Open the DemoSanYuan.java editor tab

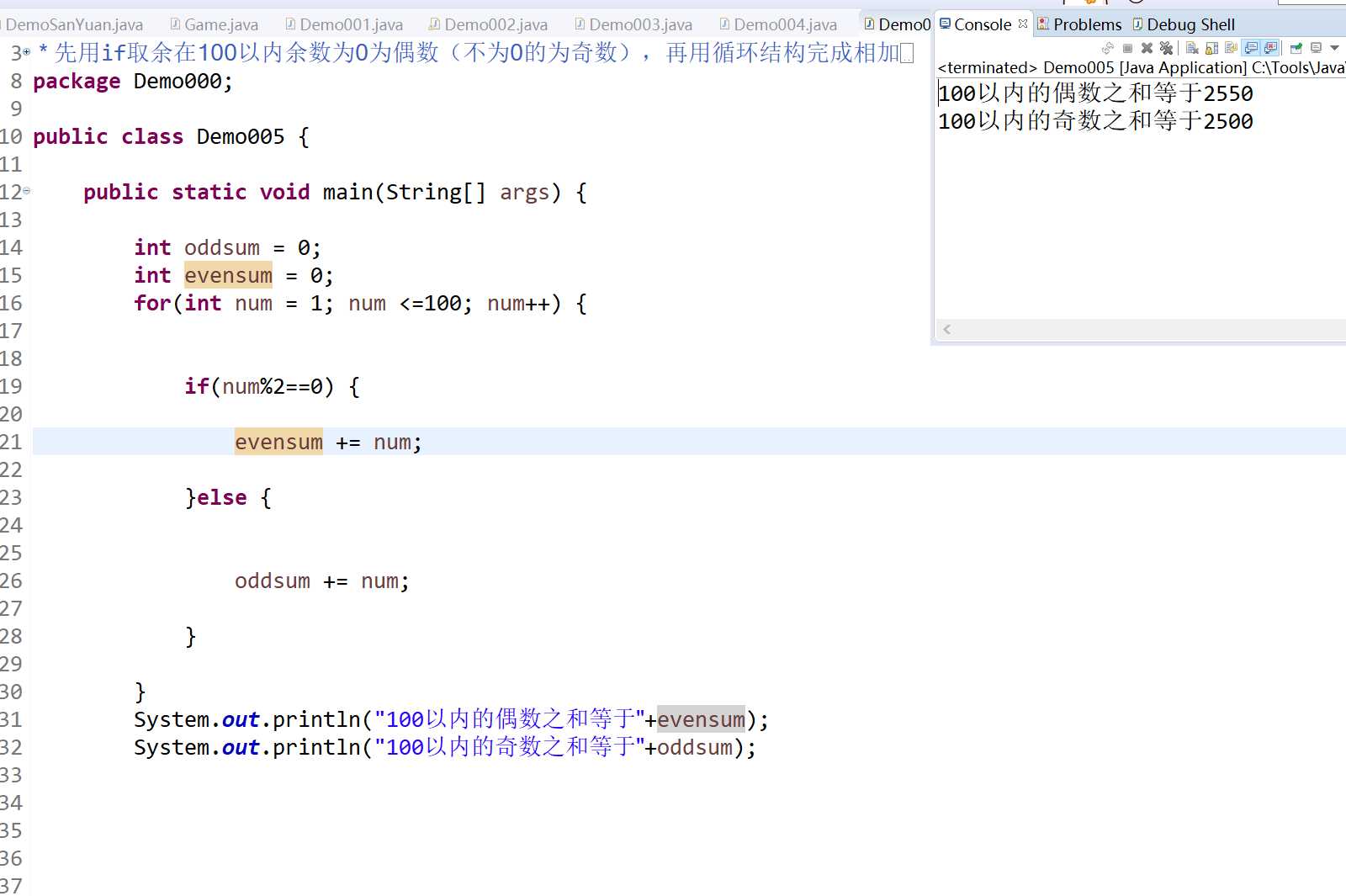(x=74, y=24)
